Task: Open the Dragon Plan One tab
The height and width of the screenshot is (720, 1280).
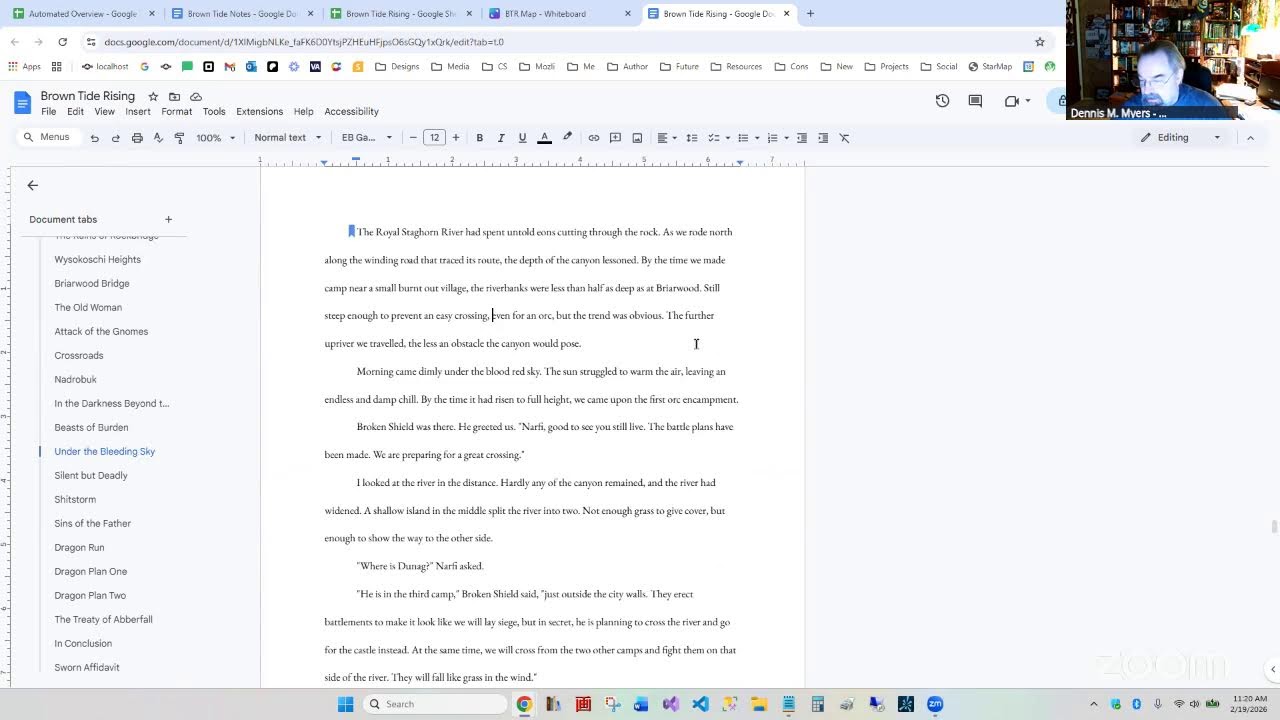Action: (x=91, y=571)
